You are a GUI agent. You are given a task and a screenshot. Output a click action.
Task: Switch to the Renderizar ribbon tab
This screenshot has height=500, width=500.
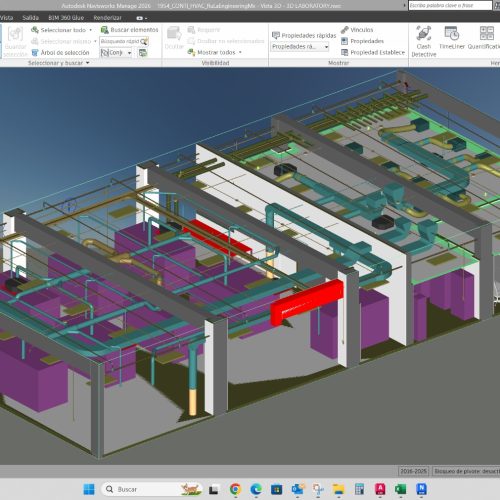point(107,18)
